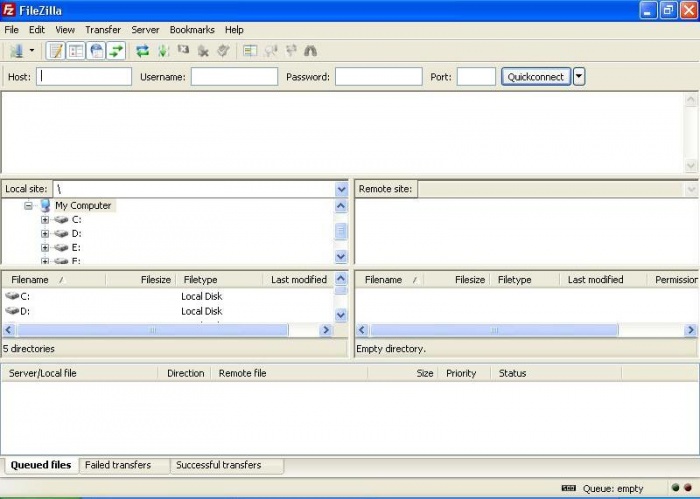Click the local file list horizontal scrollbar

pyautogui.click(x=153, y=329)
